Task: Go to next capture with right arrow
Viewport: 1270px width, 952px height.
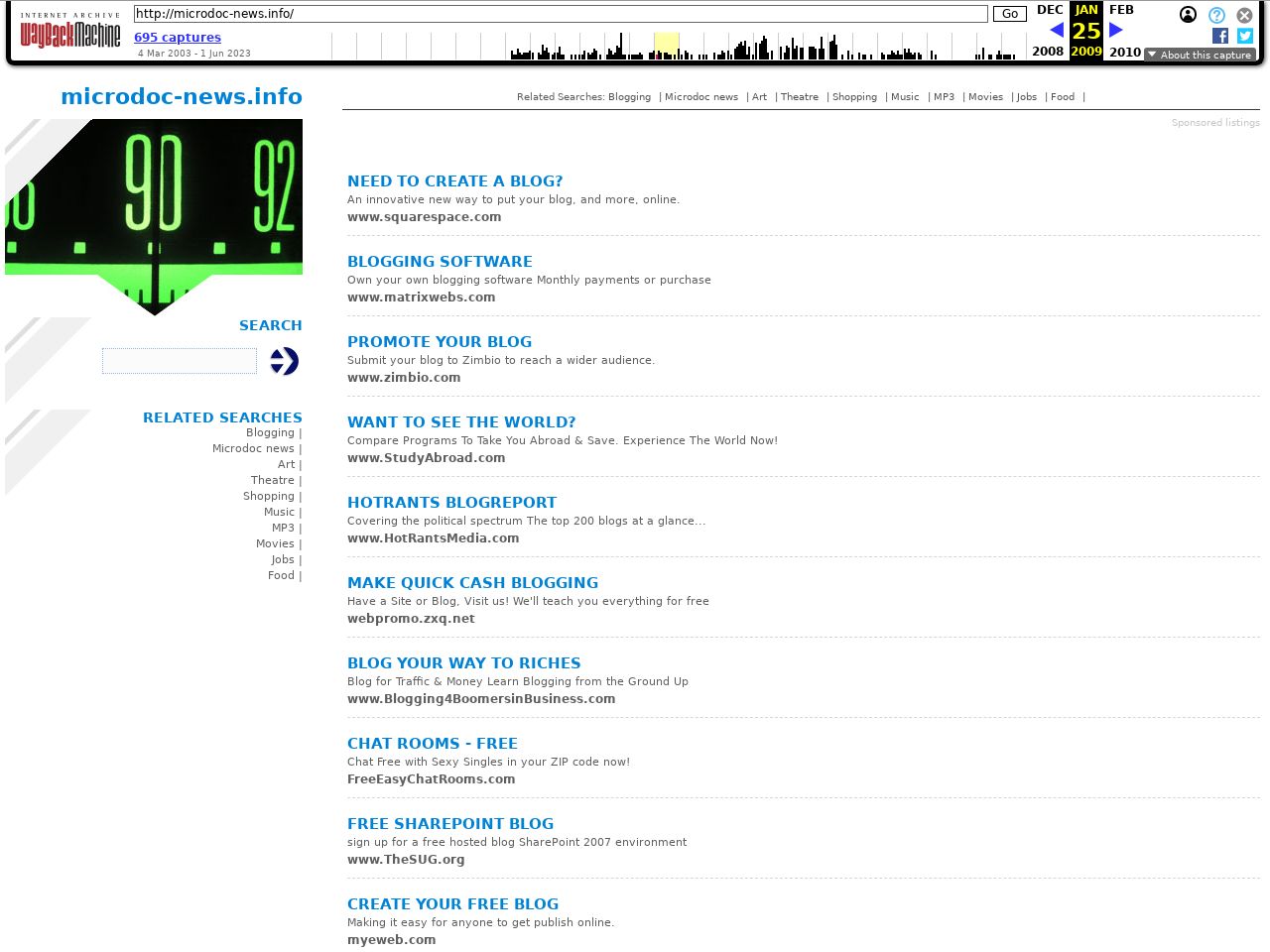Action: (x=1115, y=30)
